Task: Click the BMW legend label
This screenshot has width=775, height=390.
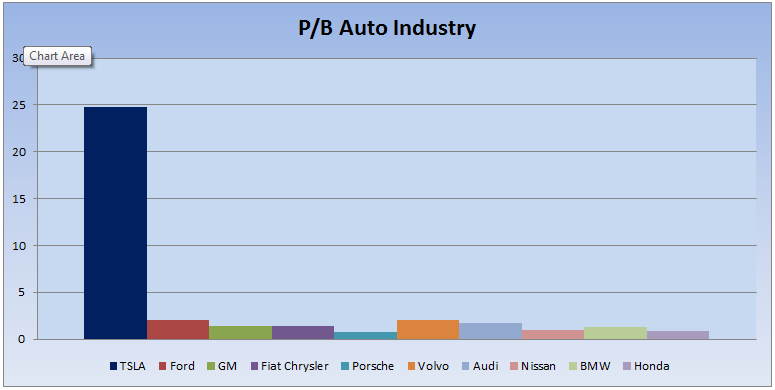Action: [595, 366]
